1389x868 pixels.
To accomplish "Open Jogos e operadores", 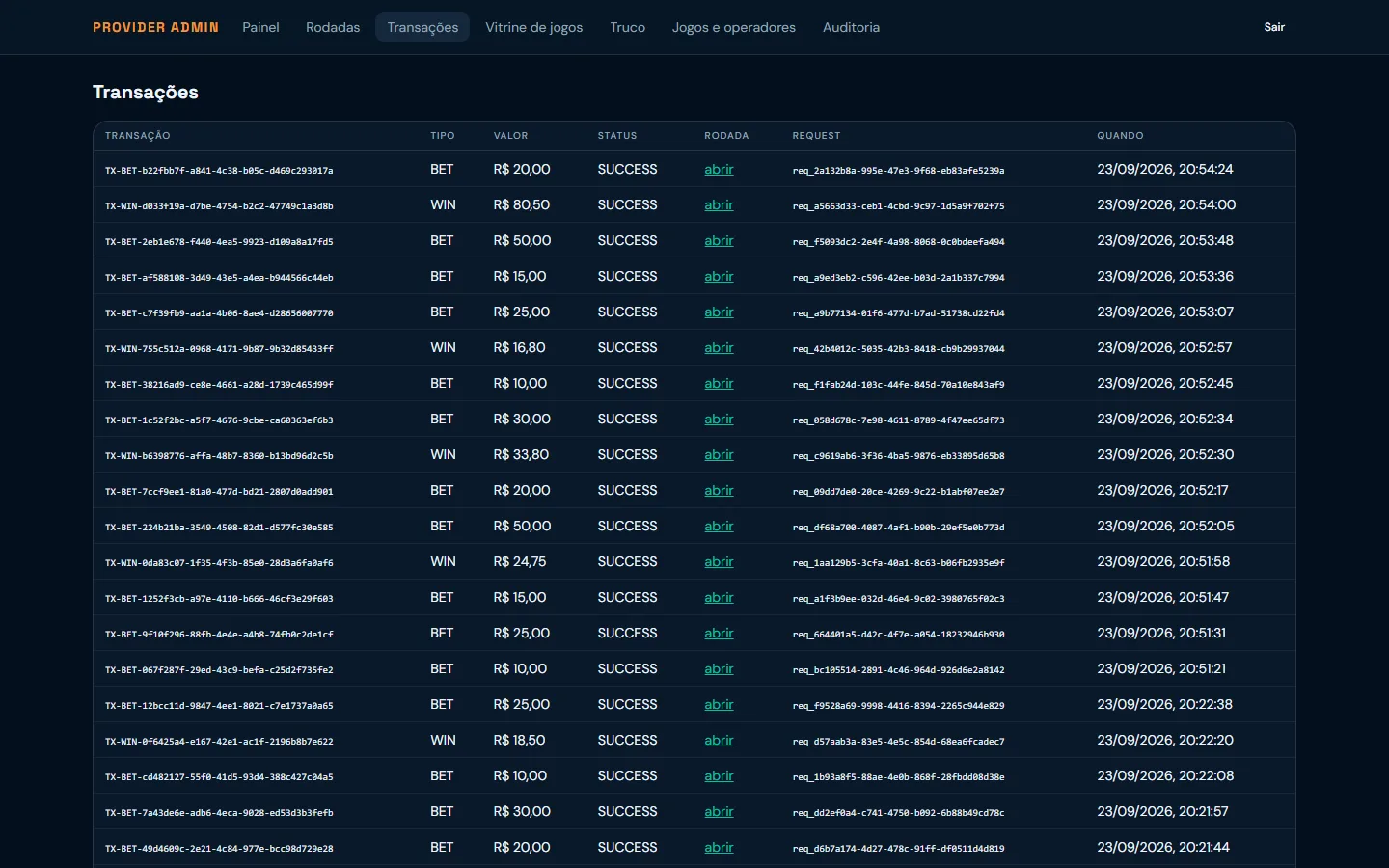I will click(734, 27).
